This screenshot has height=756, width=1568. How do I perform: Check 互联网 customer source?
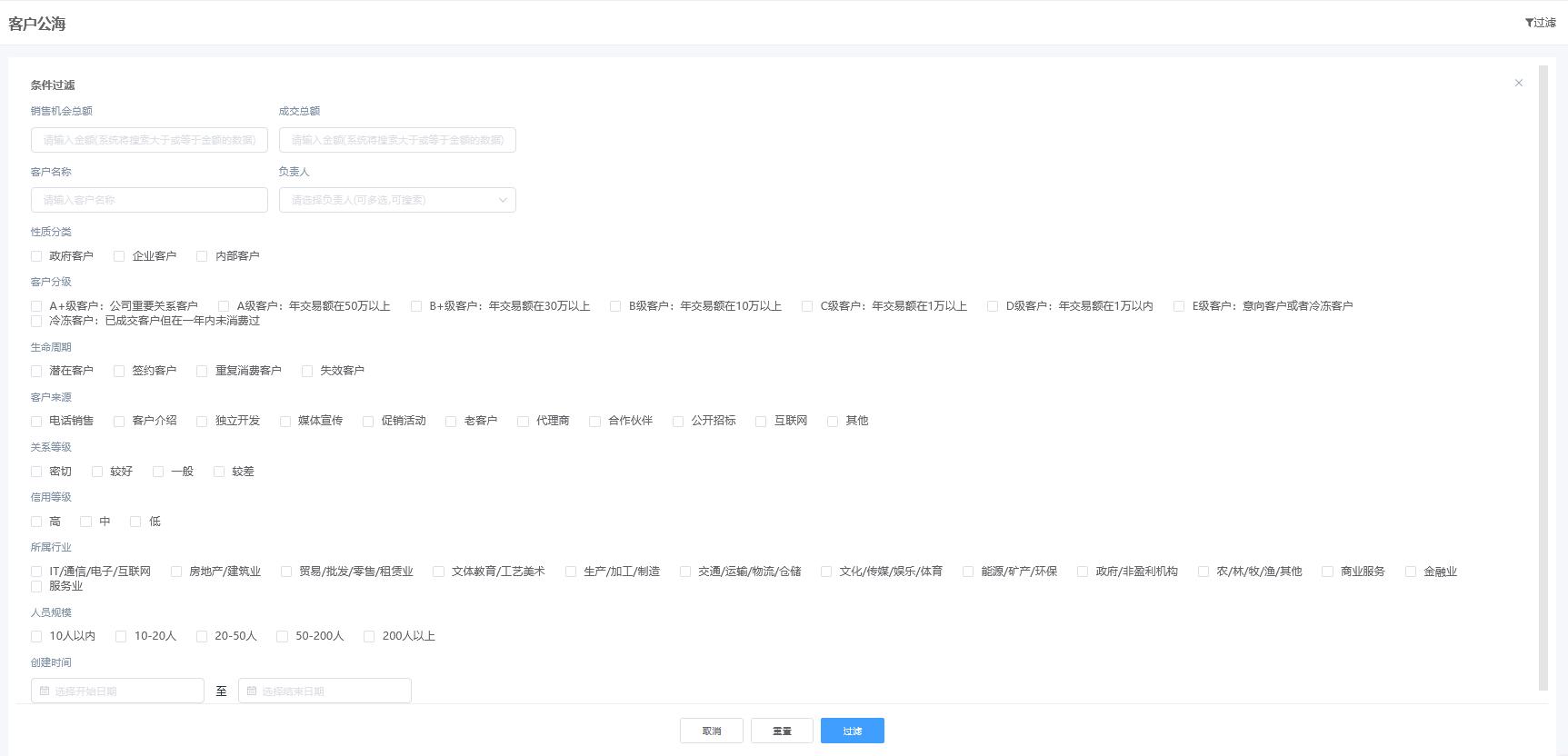761,421
